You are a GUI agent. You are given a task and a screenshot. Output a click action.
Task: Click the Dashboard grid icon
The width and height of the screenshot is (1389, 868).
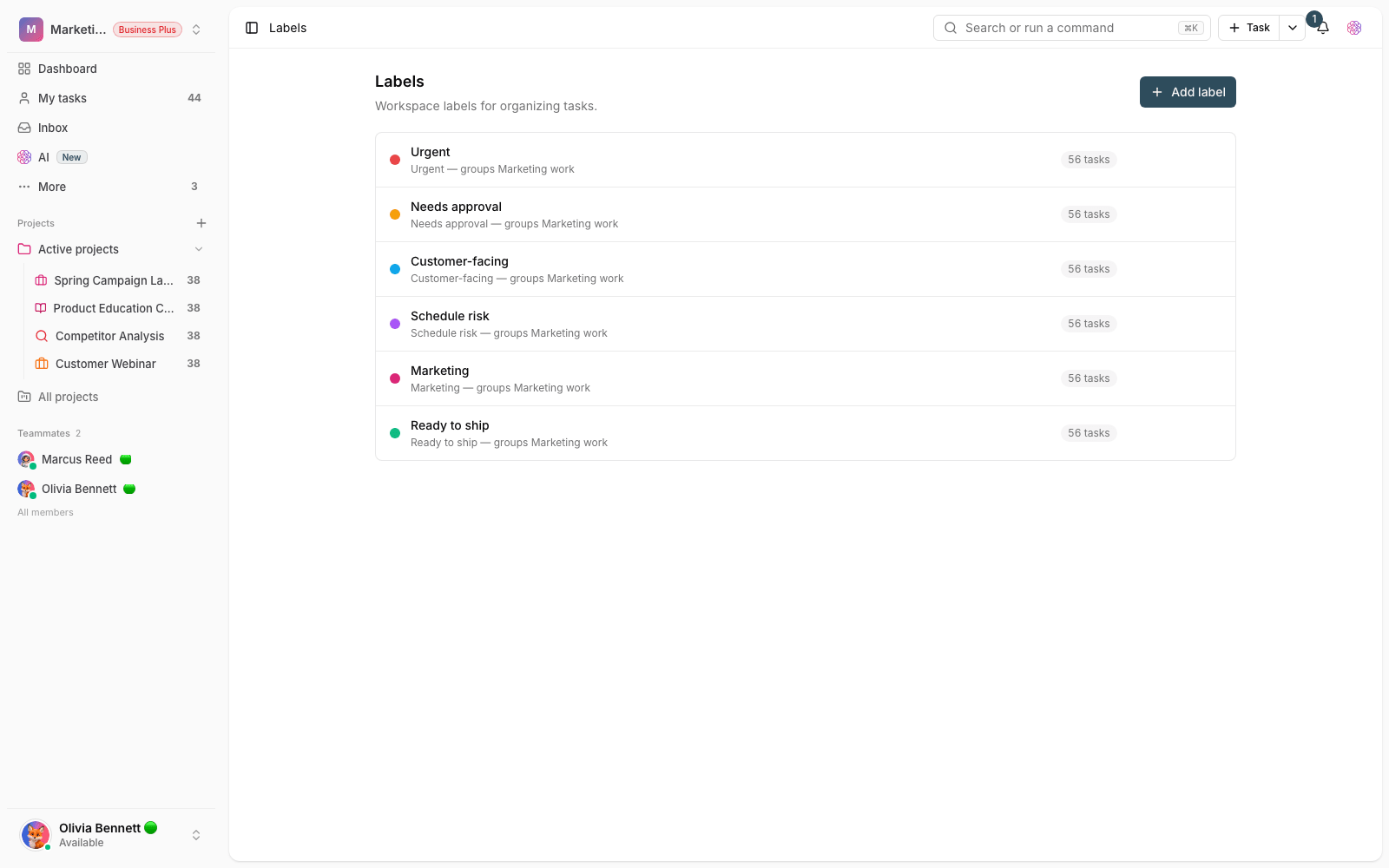point(24,69)
